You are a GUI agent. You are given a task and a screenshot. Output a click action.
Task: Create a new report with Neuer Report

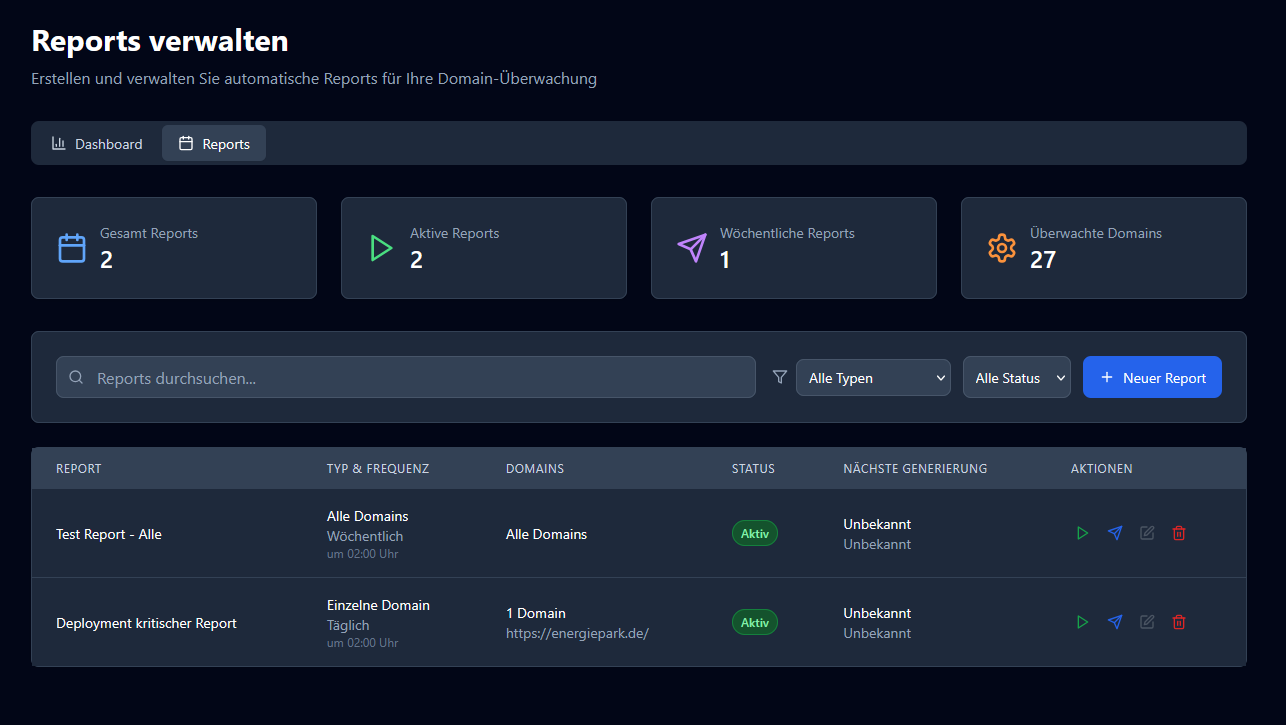click(x=1152, y=378)
